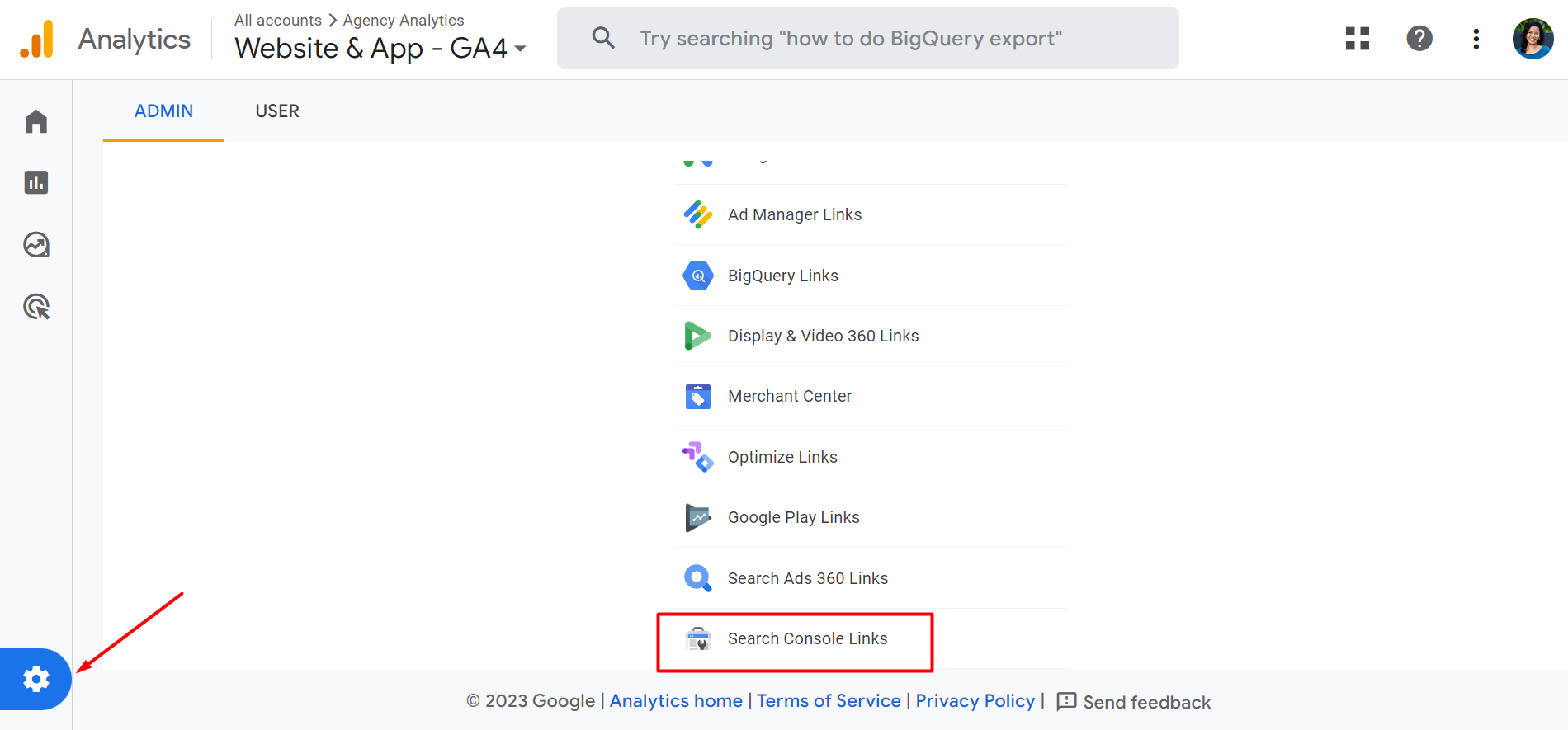Click the Search Console Links icon
The height and width of the screenshot is (730, 1568).
click(x=698, y=638)
